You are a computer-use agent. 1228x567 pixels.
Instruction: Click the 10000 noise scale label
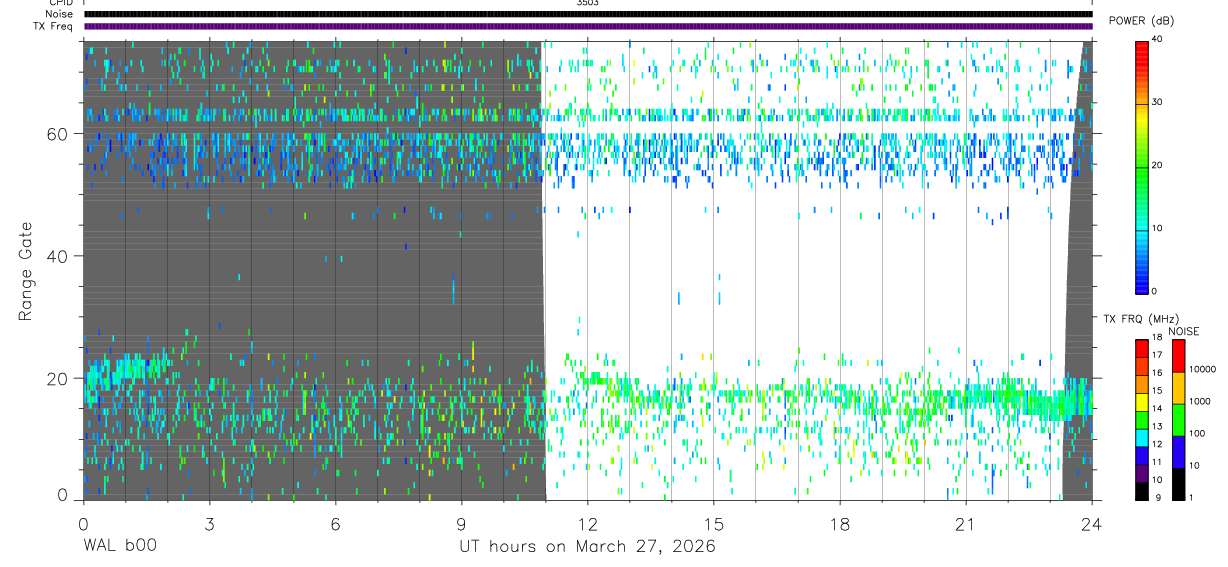pyautogui.click(x=1201, y=369)
